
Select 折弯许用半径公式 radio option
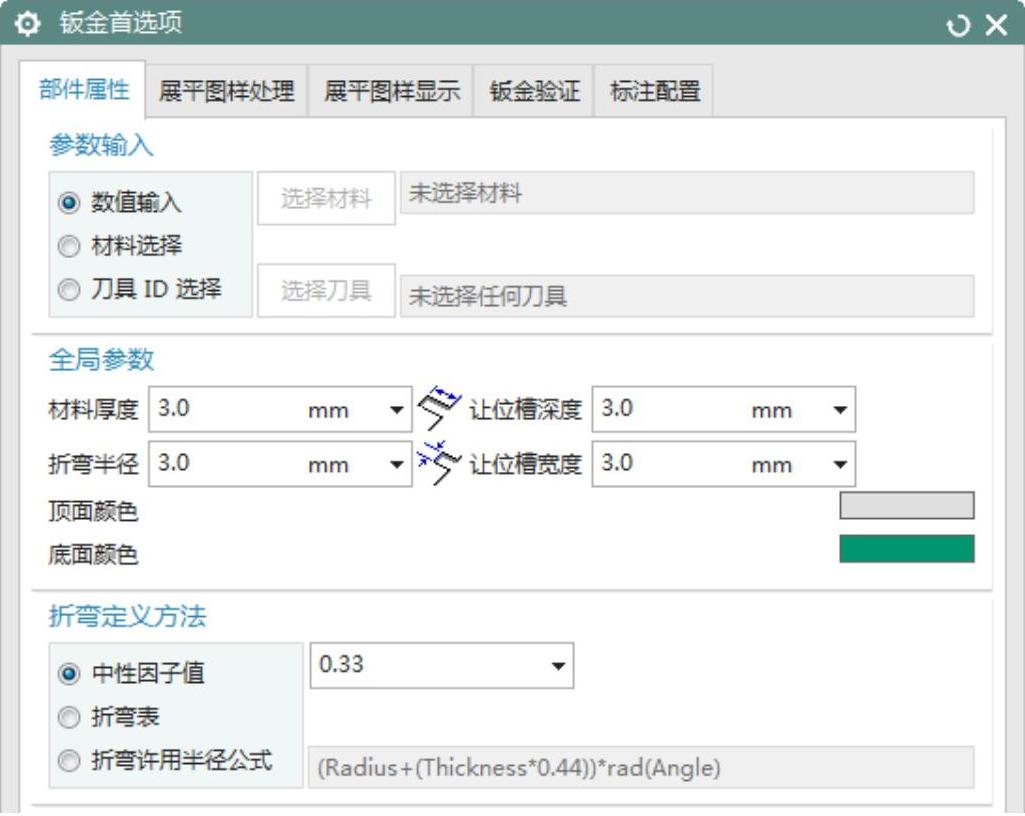(68, 761)
